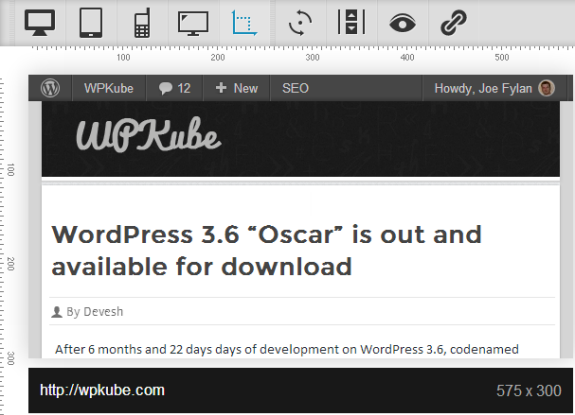This screenshot has height=415, width=575.
Task: Click the WPKube site logo
Action: (149, 135)
